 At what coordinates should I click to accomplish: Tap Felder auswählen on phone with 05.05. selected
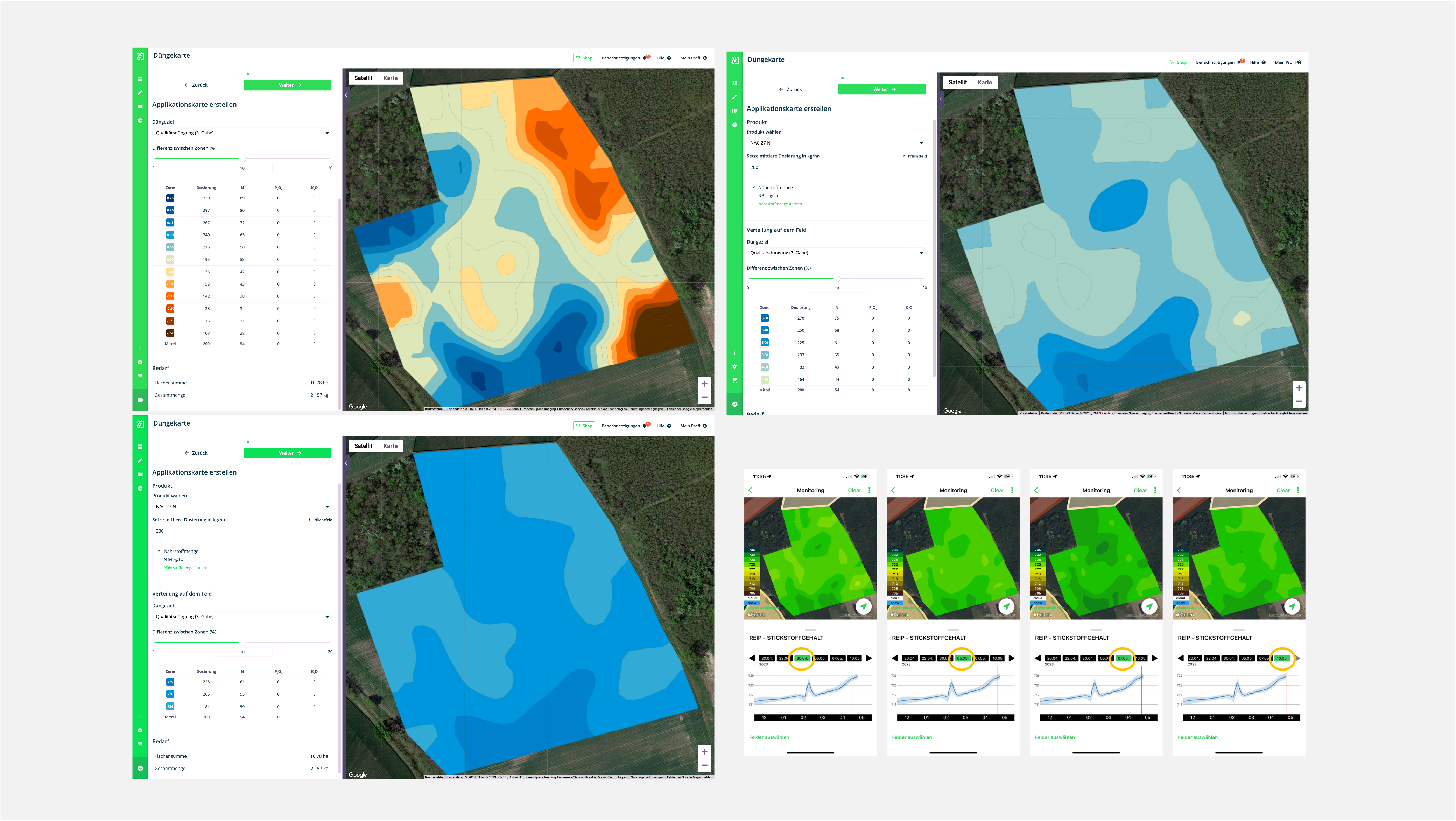[912, 737]
